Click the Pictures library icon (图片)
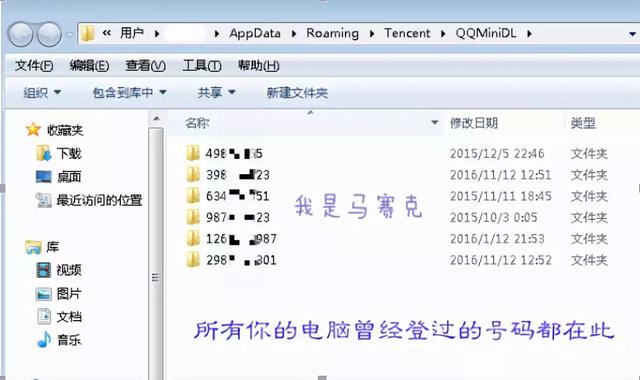Image resolution: width=640 pixels, height=380 pixels. (44, 293)
